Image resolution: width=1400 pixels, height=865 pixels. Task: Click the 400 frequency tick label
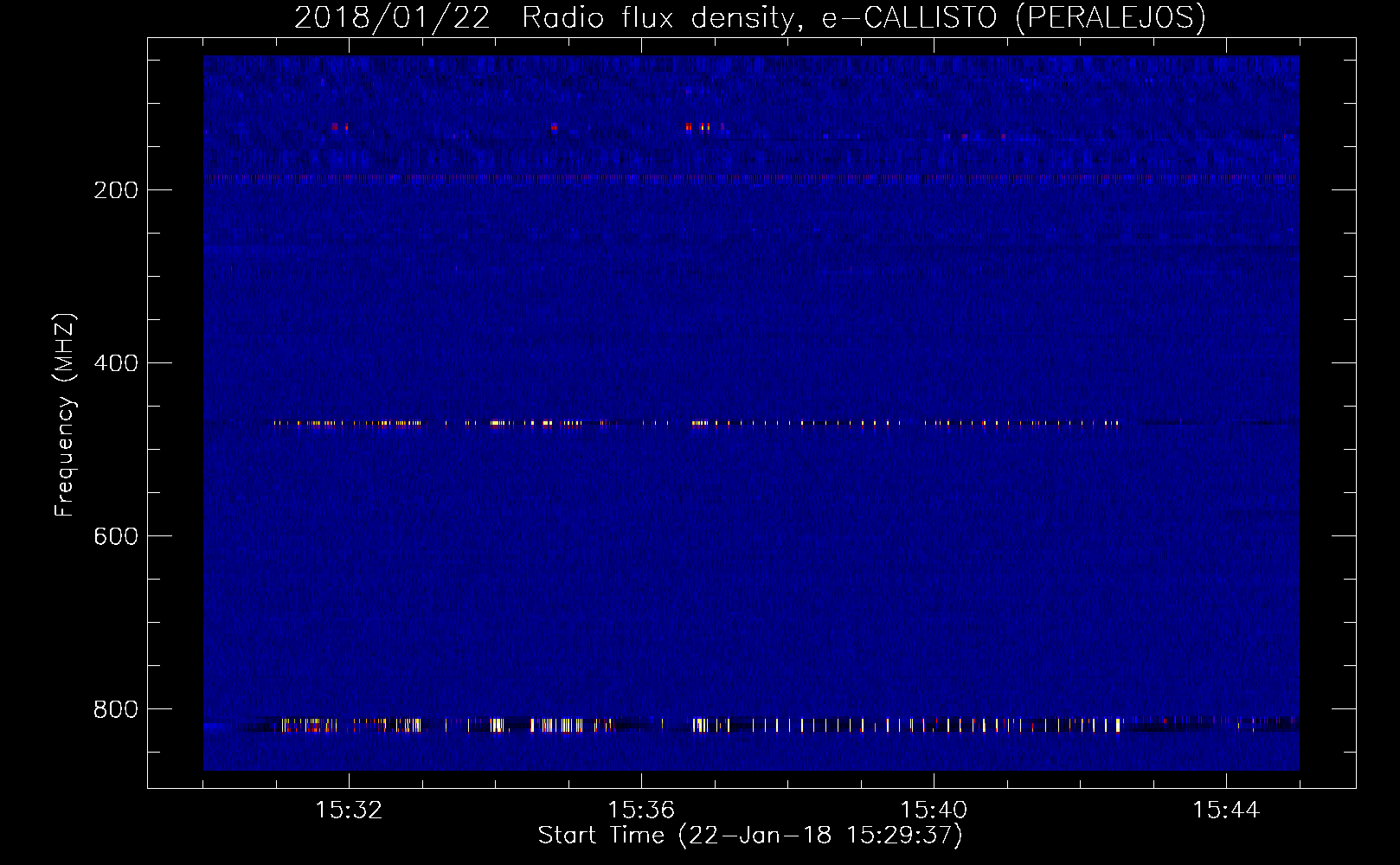click(x=116, y=363)
